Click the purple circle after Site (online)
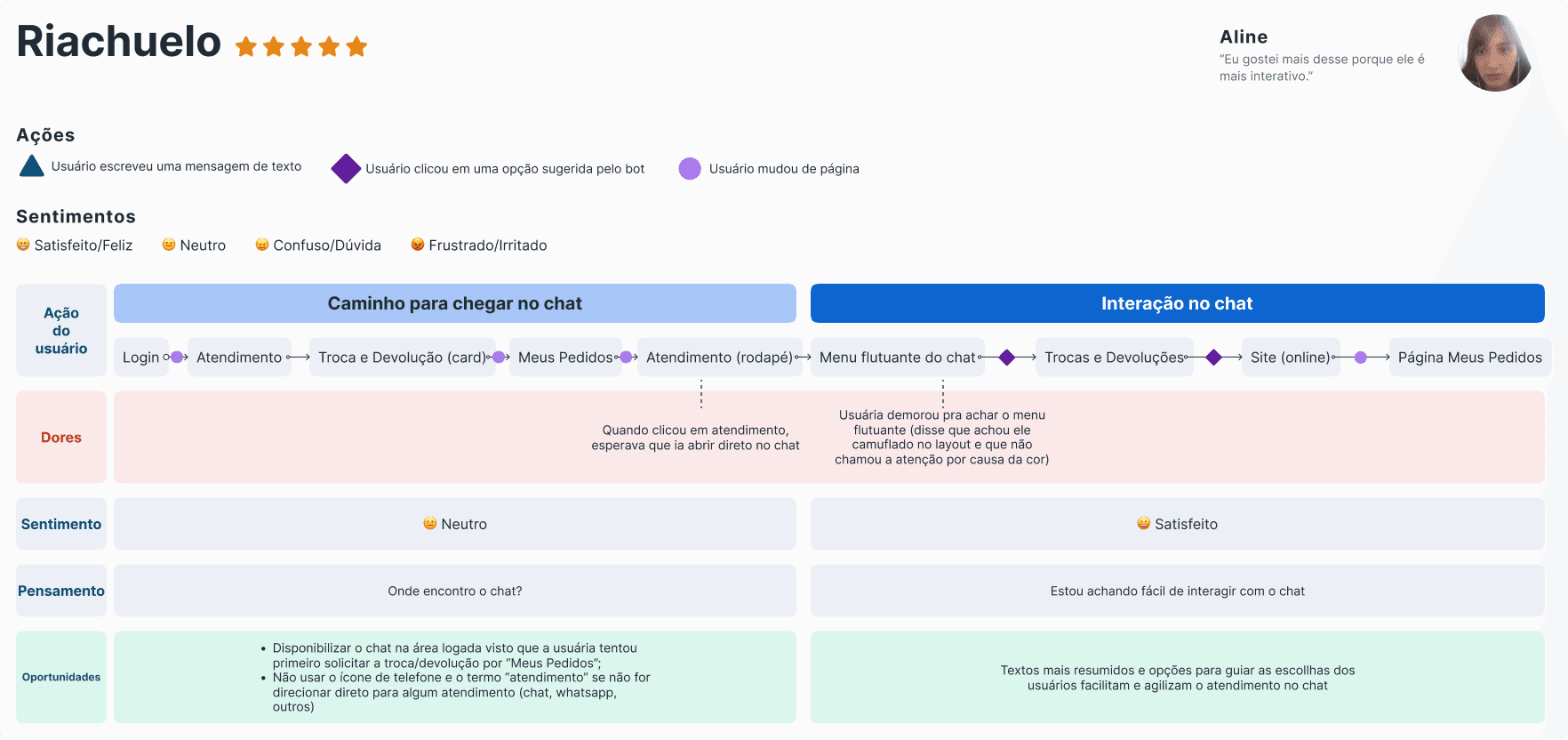This screenshot has width=1568, height=740. tap(1361, 358)
